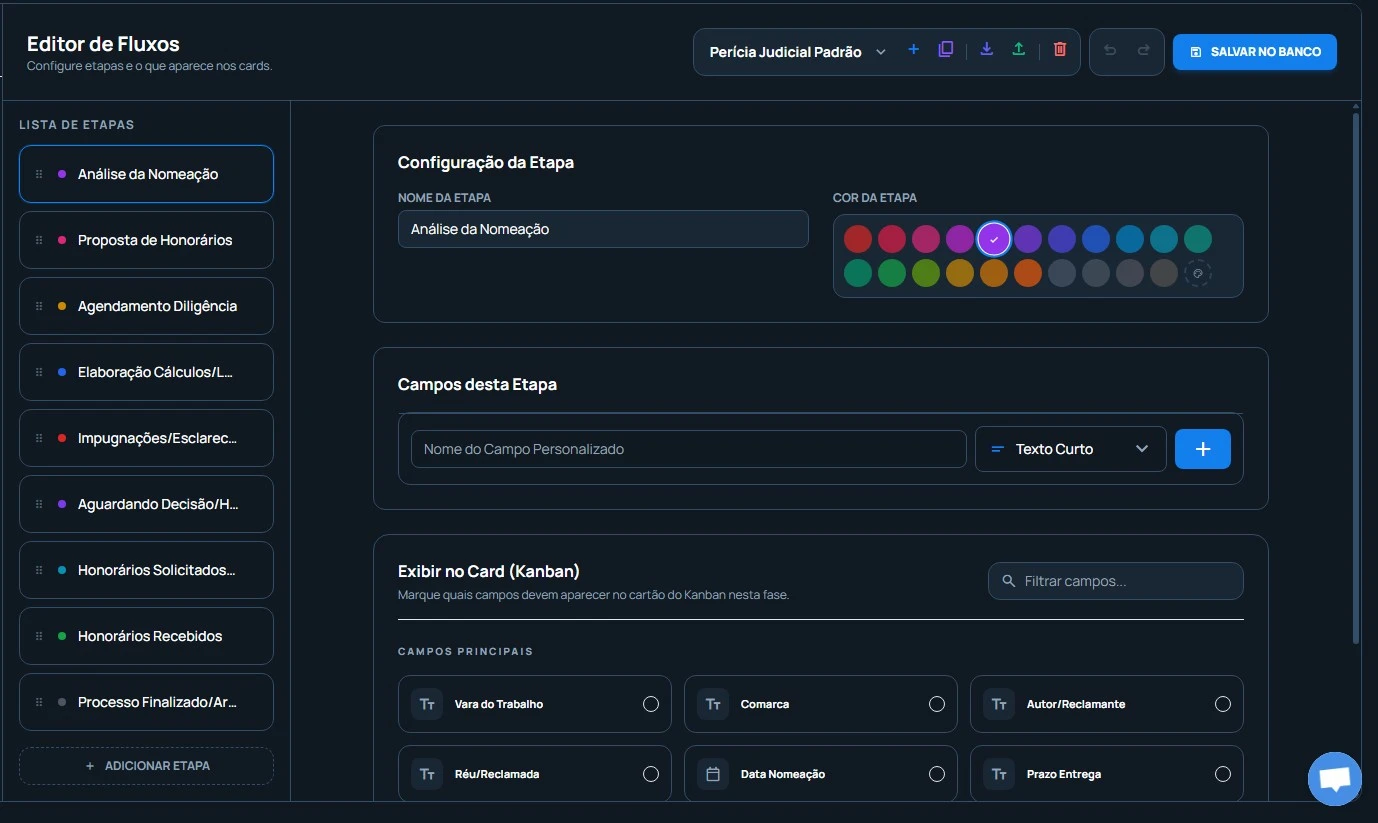Toggle Autor/Reclamante display on card
The image size is (1378, 823).
coord(1223,704)
